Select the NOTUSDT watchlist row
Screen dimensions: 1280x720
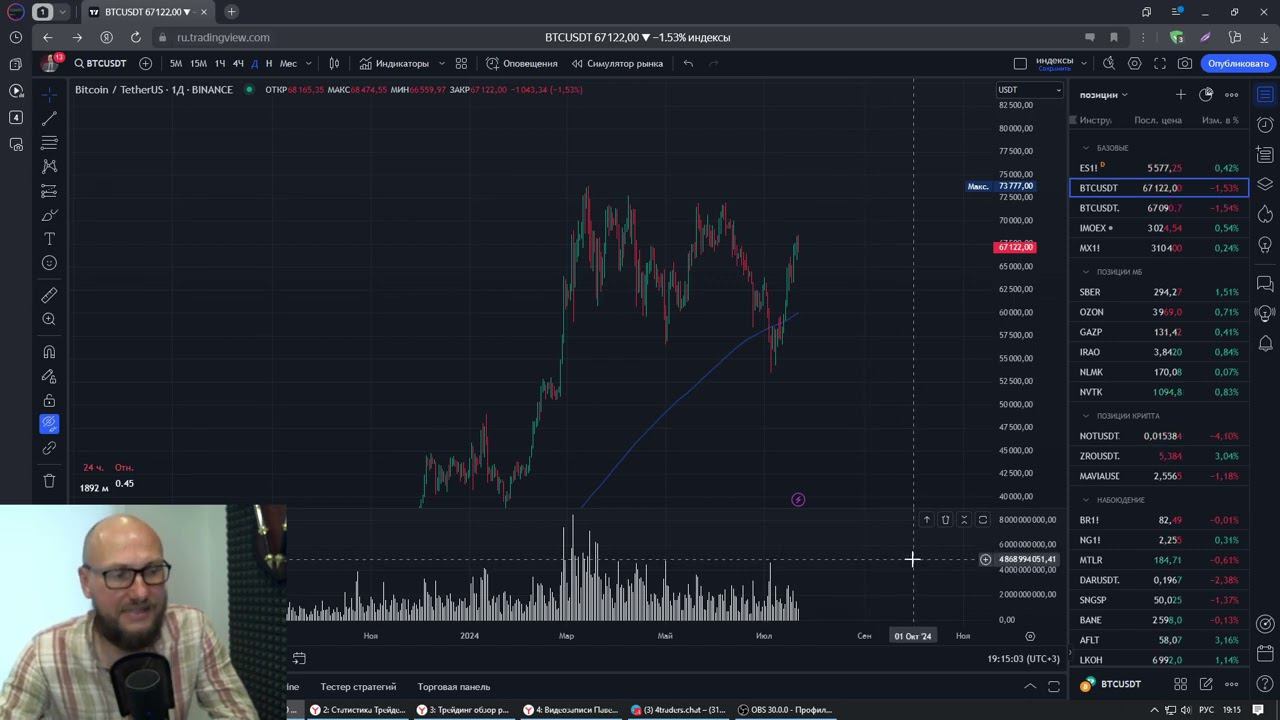pyautogui.click(x=1159, y=436)
